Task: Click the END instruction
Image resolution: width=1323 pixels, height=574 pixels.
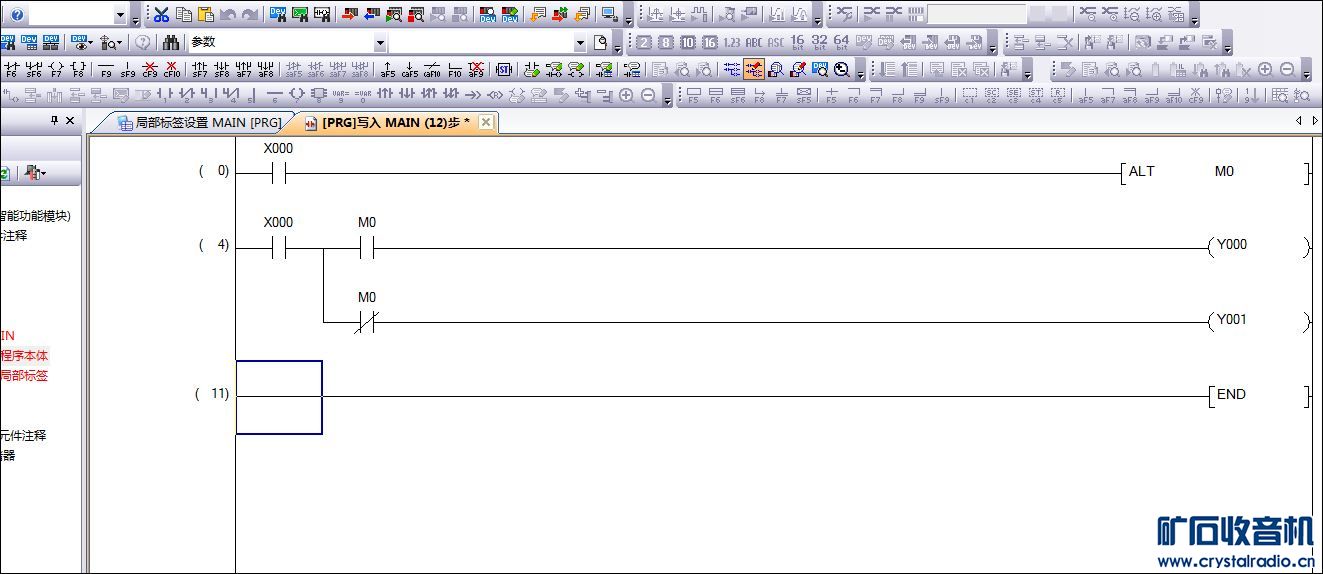Action: click(x=1258, y=395)
